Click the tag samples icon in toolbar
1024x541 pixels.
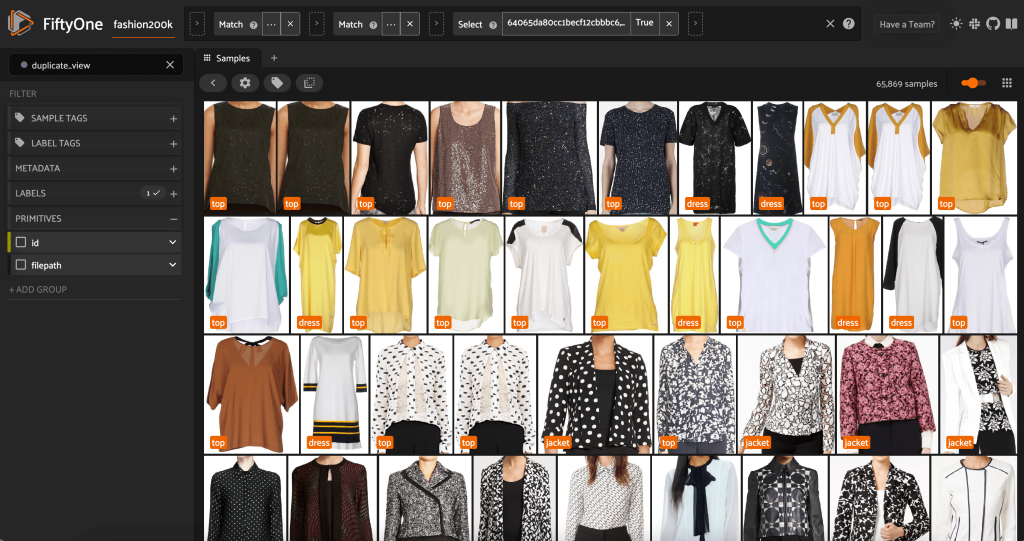(x=277, y=83)
